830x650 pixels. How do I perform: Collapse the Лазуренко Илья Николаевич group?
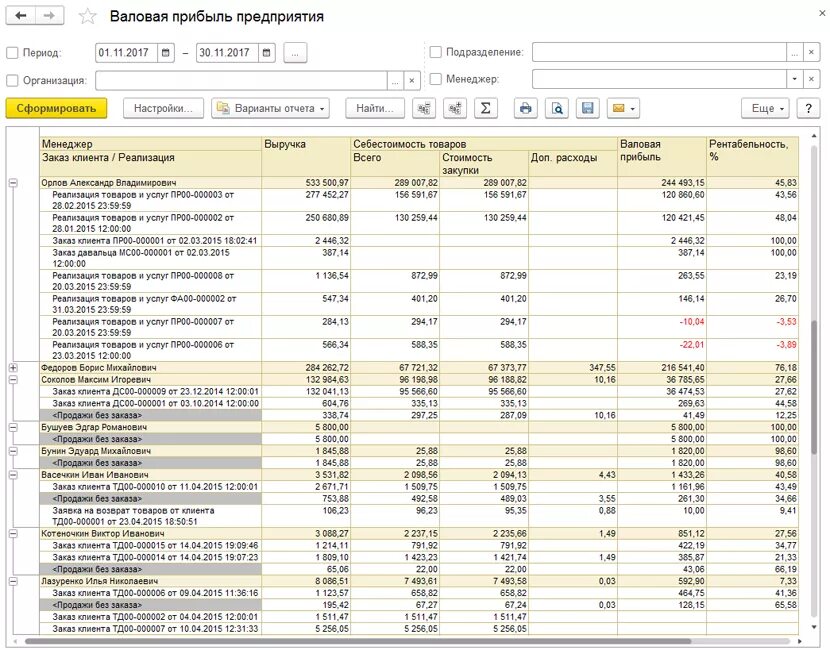(x=13, y=581)
